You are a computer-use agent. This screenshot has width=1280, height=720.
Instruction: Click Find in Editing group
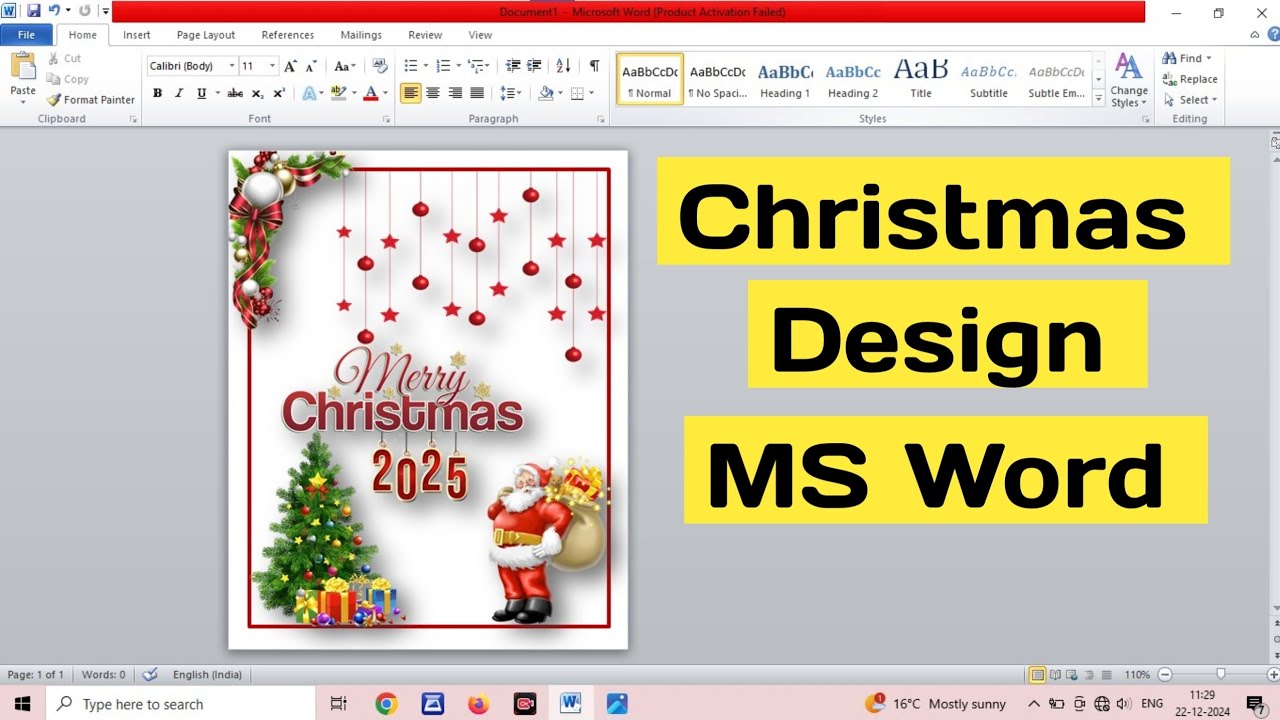(x=1187, y=58)
